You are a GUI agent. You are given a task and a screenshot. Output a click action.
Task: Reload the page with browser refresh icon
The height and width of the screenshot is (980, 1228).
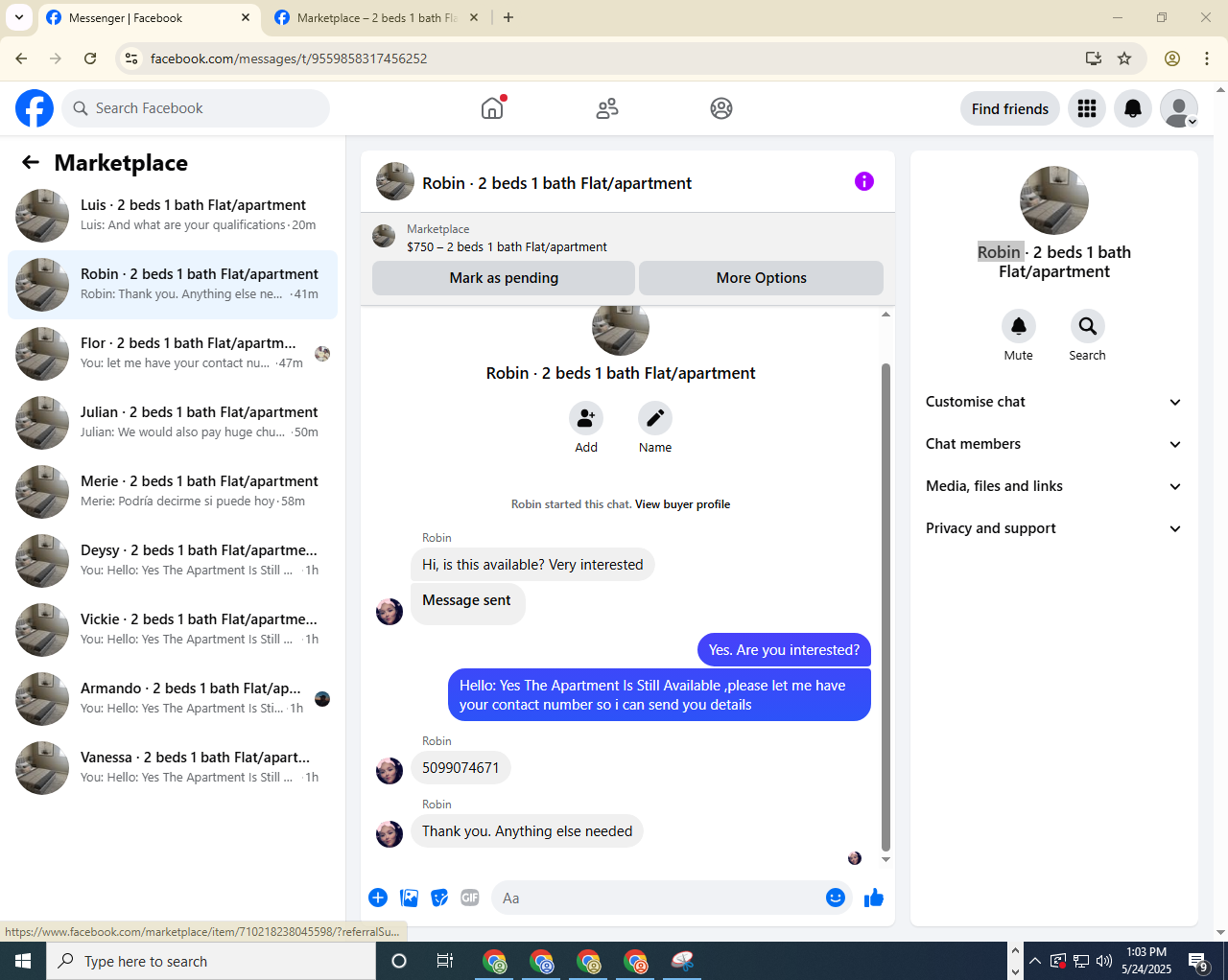90,58
